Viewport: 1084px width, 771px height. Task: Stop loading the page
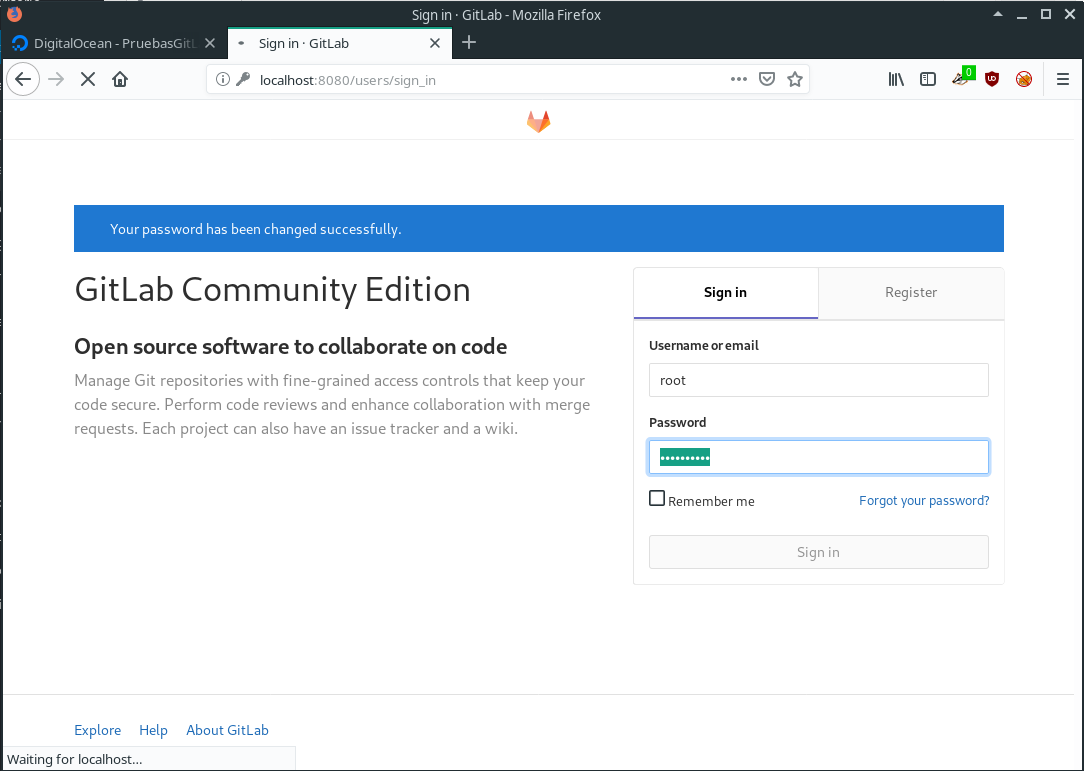point(88,80)
